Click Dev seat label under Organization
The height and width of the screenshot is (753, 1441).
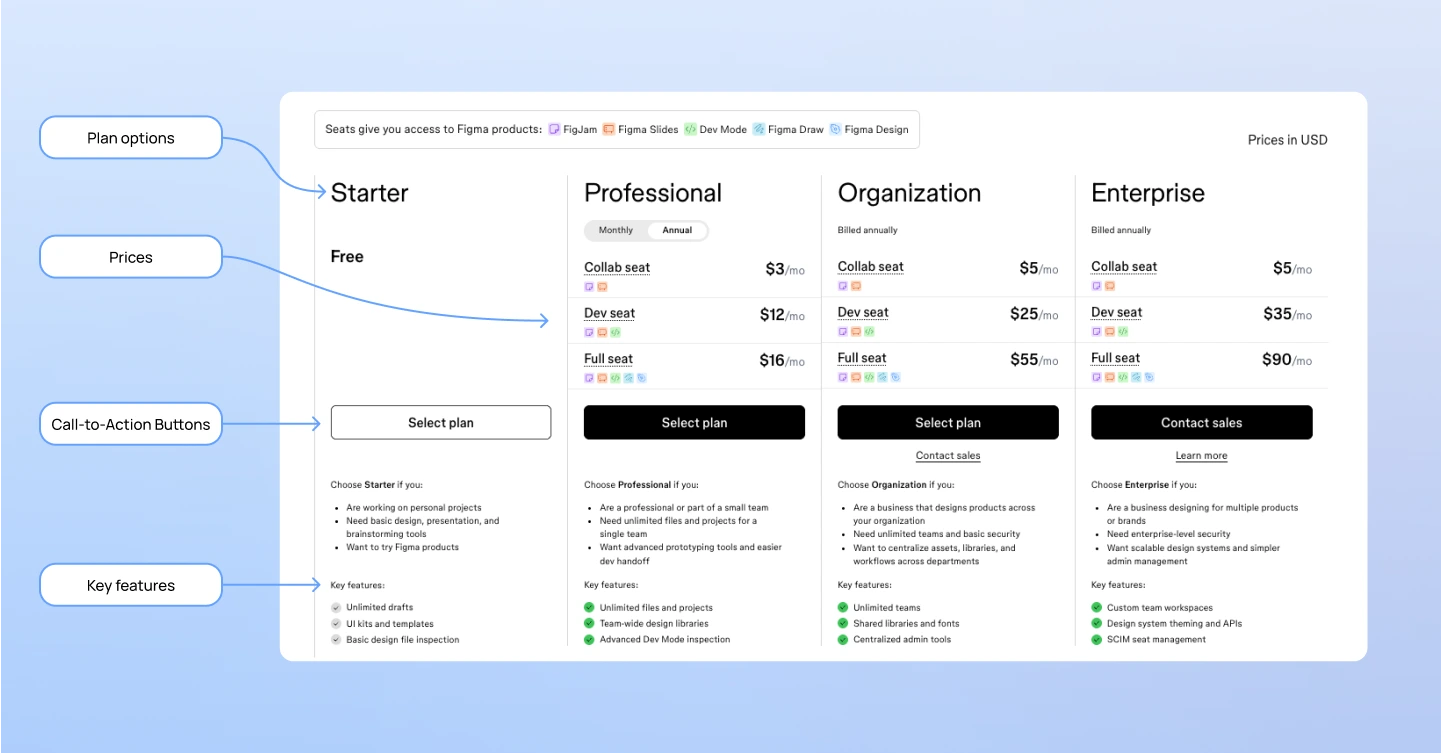863,312
